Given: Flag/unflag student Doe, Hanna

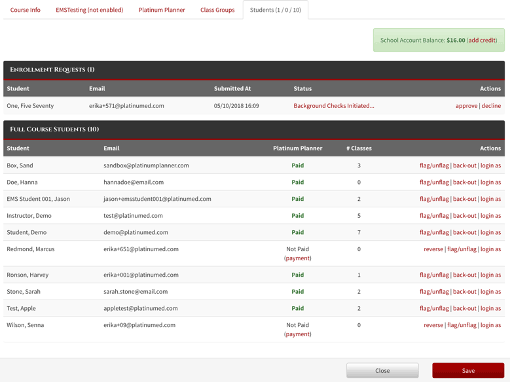Looking at the screenshot, I should click(x=434, y=182).
